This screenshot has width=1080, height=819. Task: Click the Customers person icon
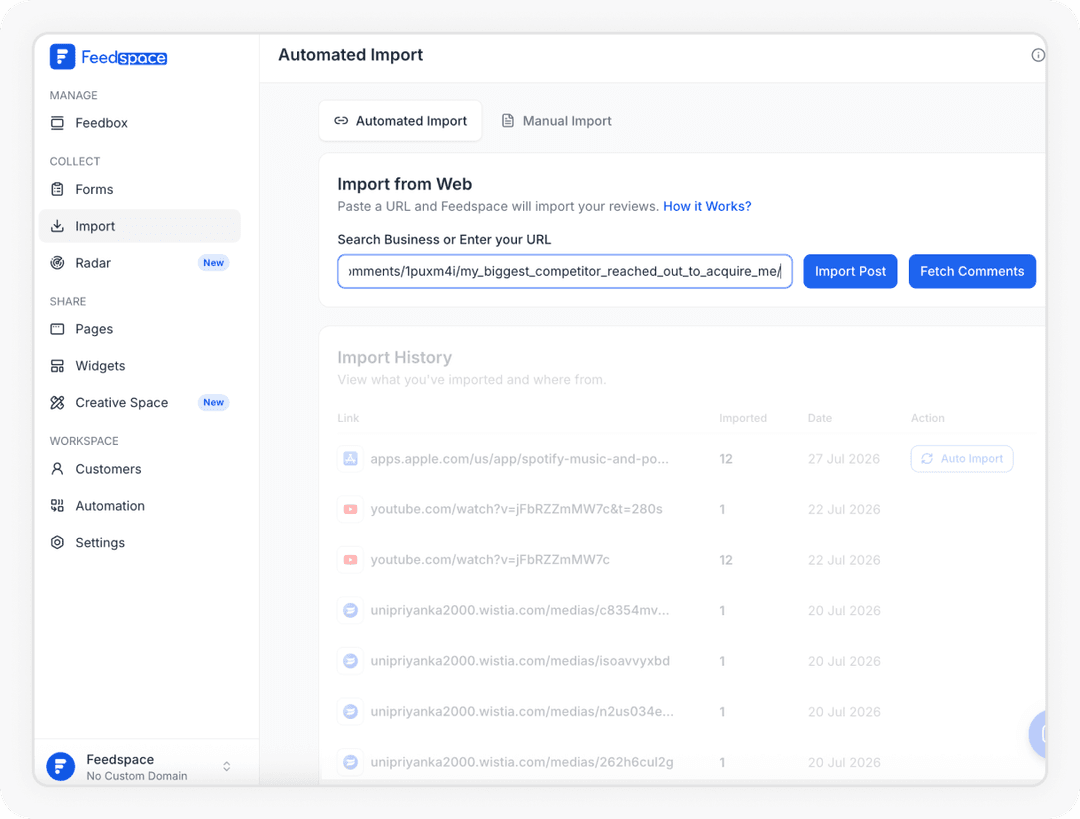click(x=57, y=469)
